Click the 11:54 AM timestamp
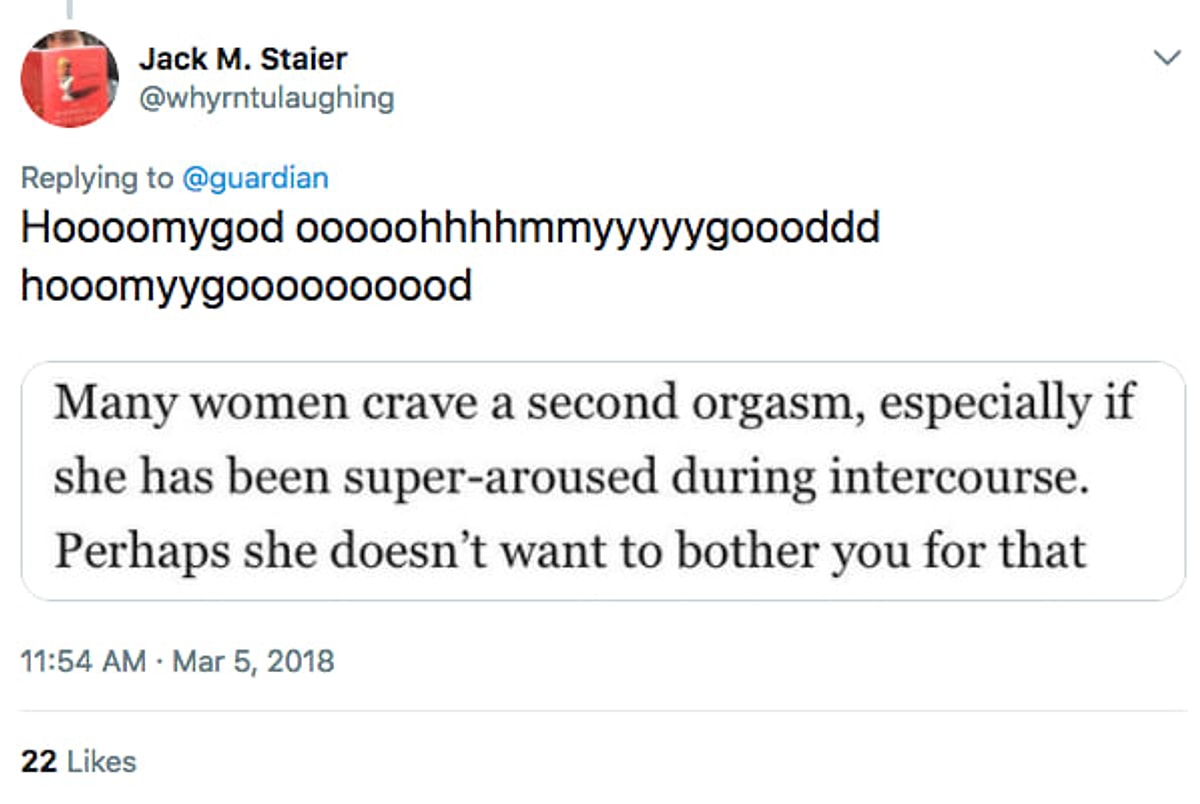1200x804 pixels. [83, 661]
